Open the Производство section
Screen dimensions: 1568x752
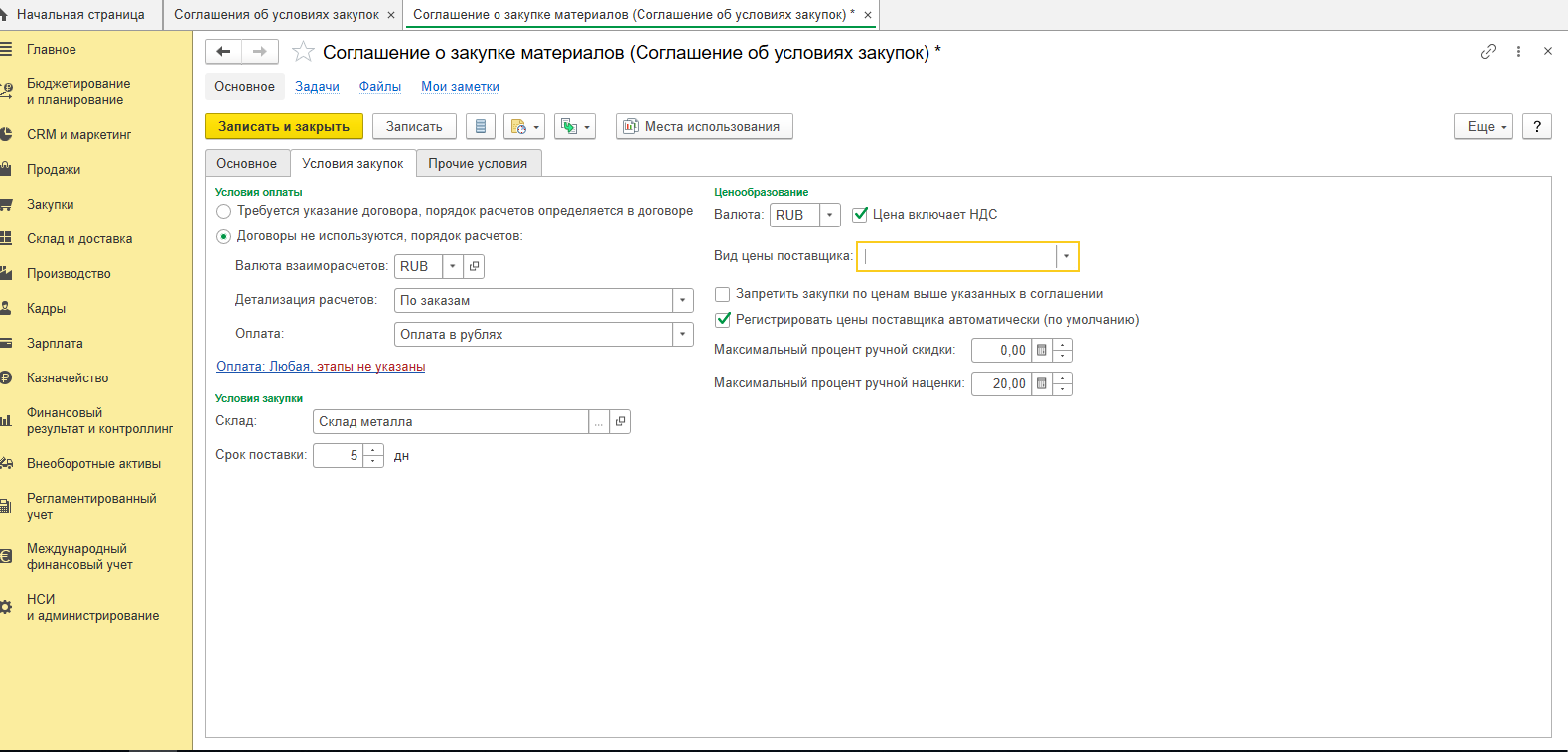[69, 273]
